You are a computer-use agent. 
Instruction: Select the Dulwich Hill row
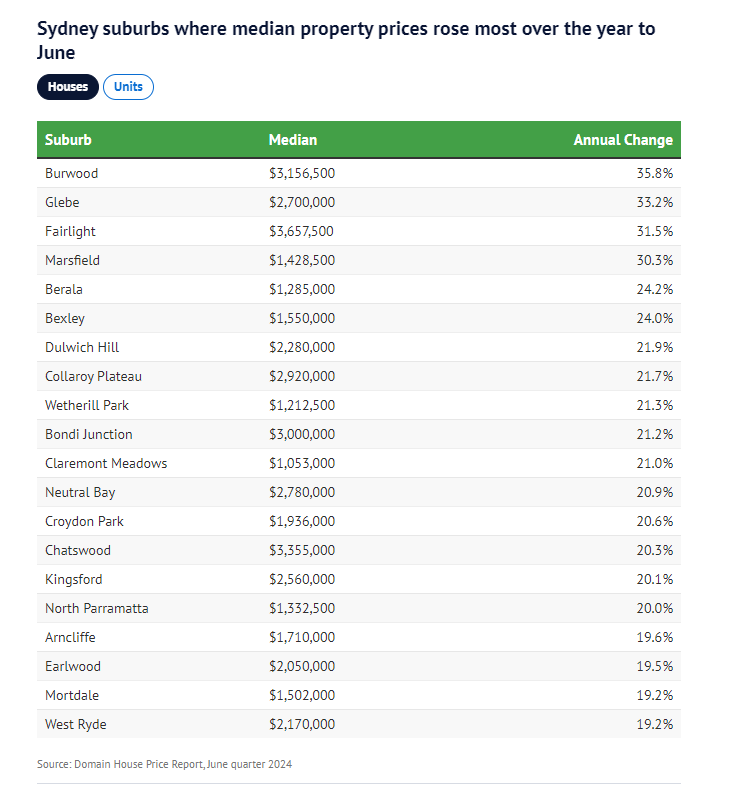pos(358,347)
